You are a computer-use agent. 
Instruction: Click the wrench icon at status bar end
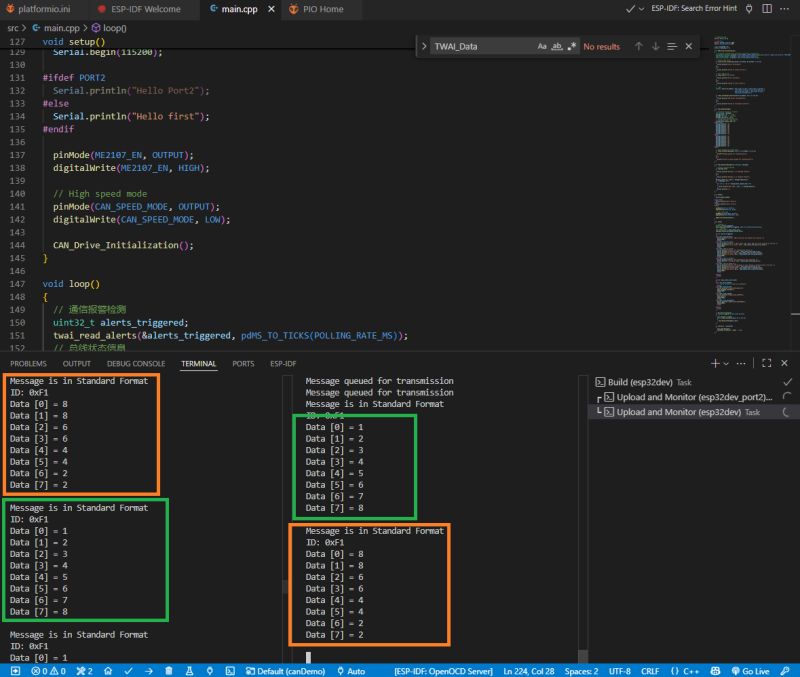785,671
